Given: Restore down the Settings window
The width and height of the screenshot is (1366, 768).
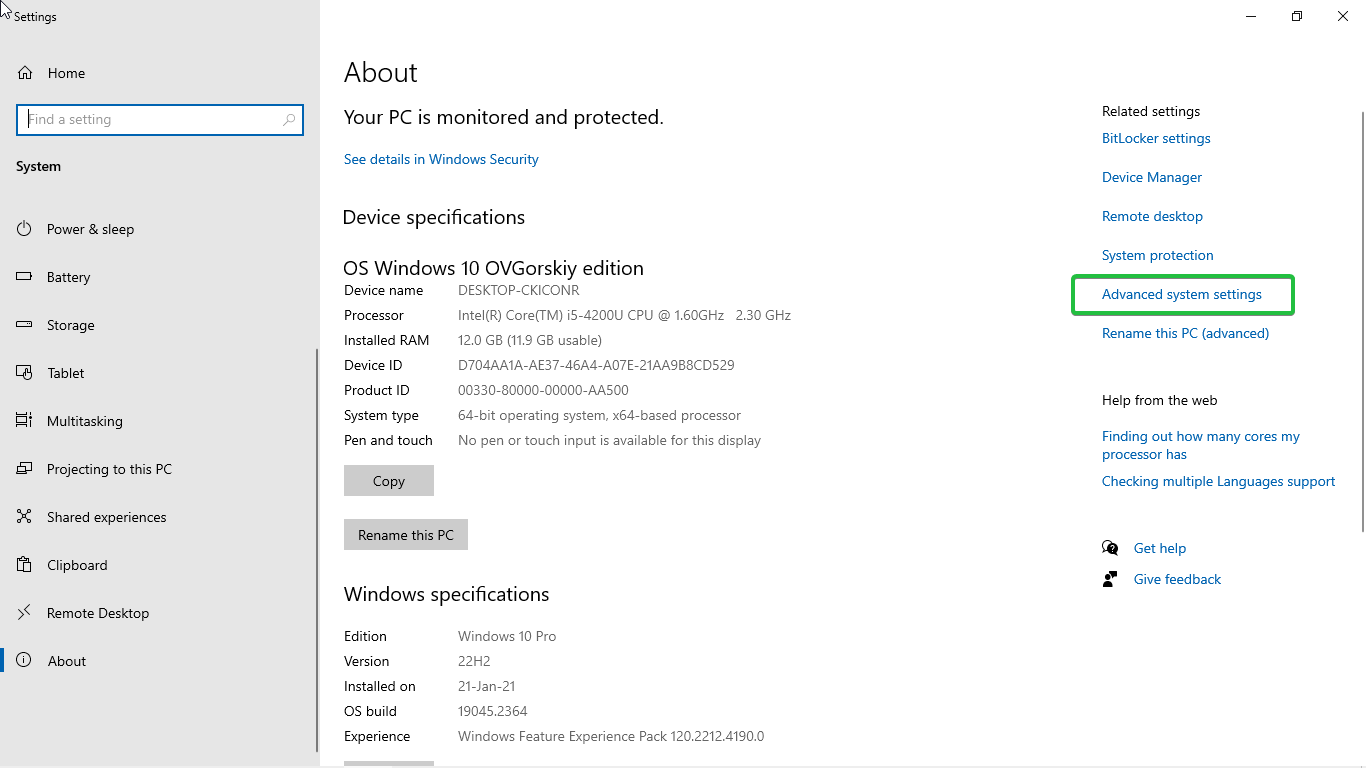Looking at the screenshot, I should point(1297,16).
